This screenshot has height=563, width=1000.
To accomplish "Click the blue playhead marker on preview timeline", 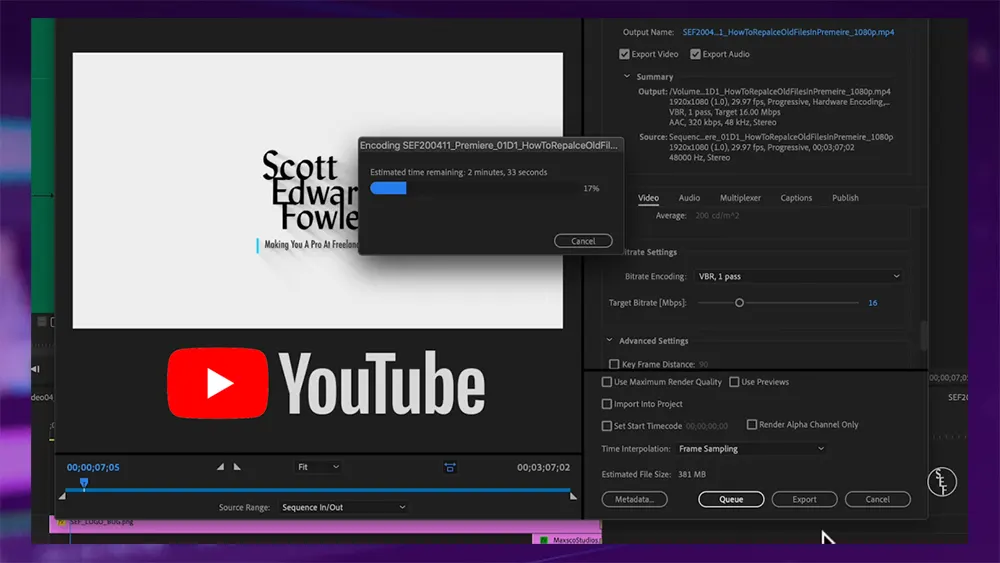I will tap(84, 483).
